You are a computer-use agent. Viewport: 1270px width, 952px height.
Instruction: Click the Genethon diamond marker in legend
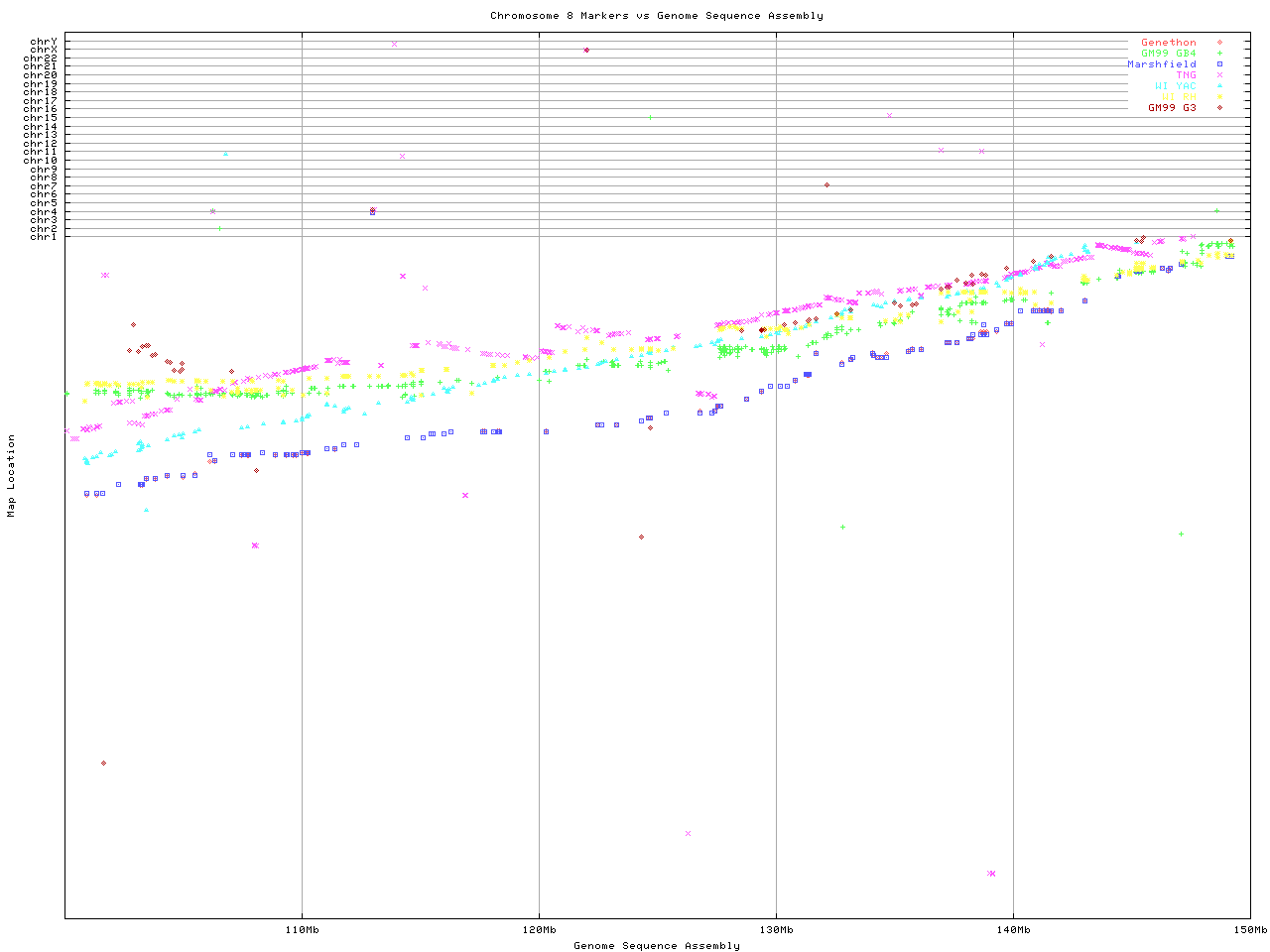(1219, 43)
